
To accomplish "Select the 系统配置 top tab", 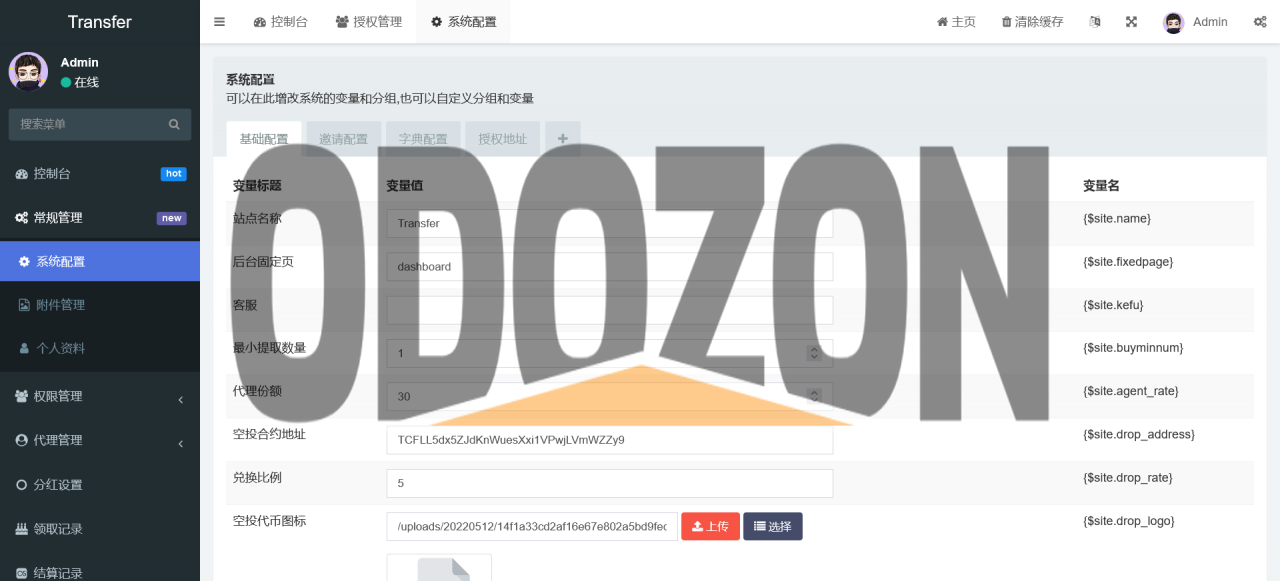I will pyautogui.click(x=464, y=22).
